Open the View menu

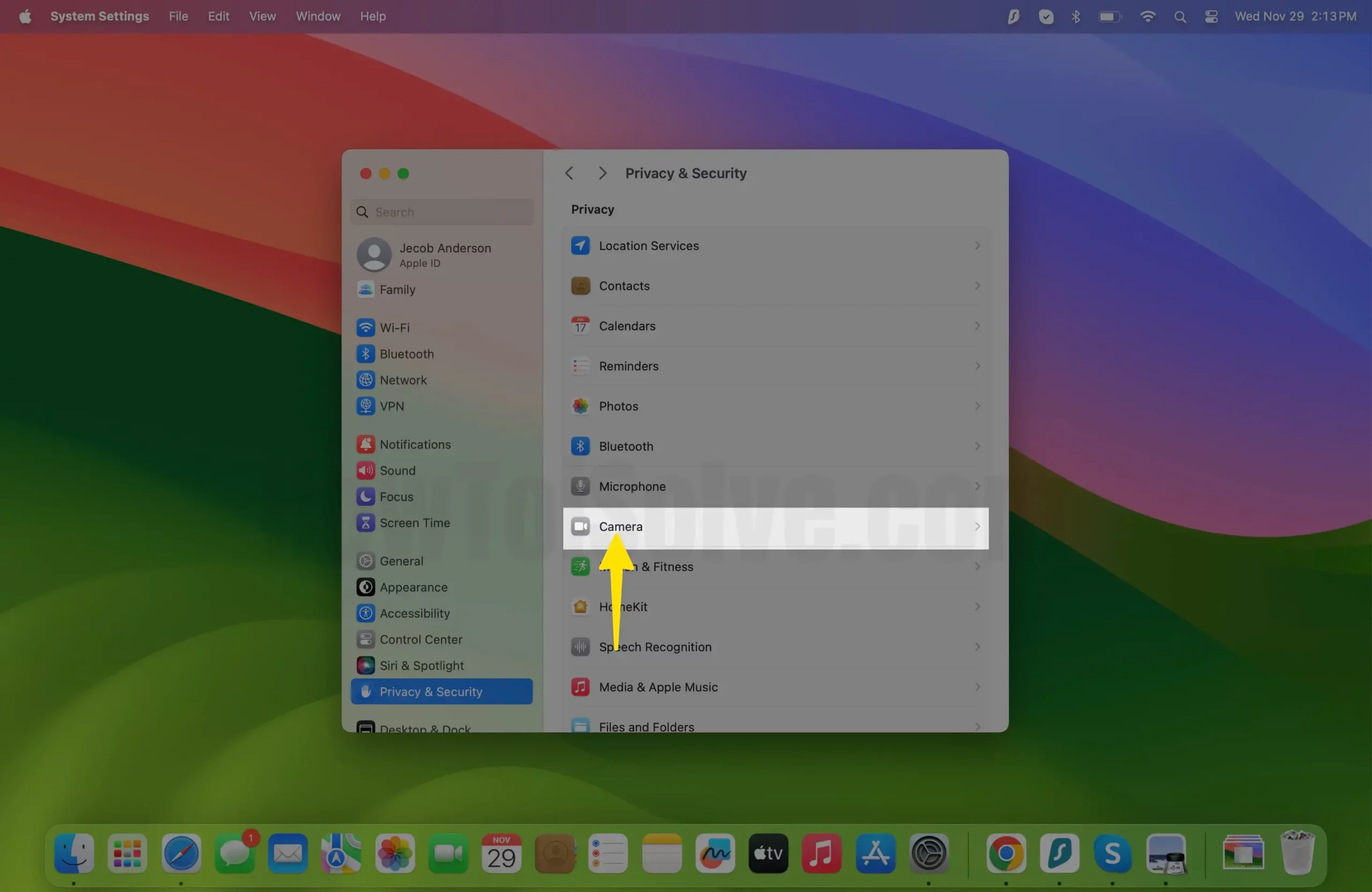262,16
